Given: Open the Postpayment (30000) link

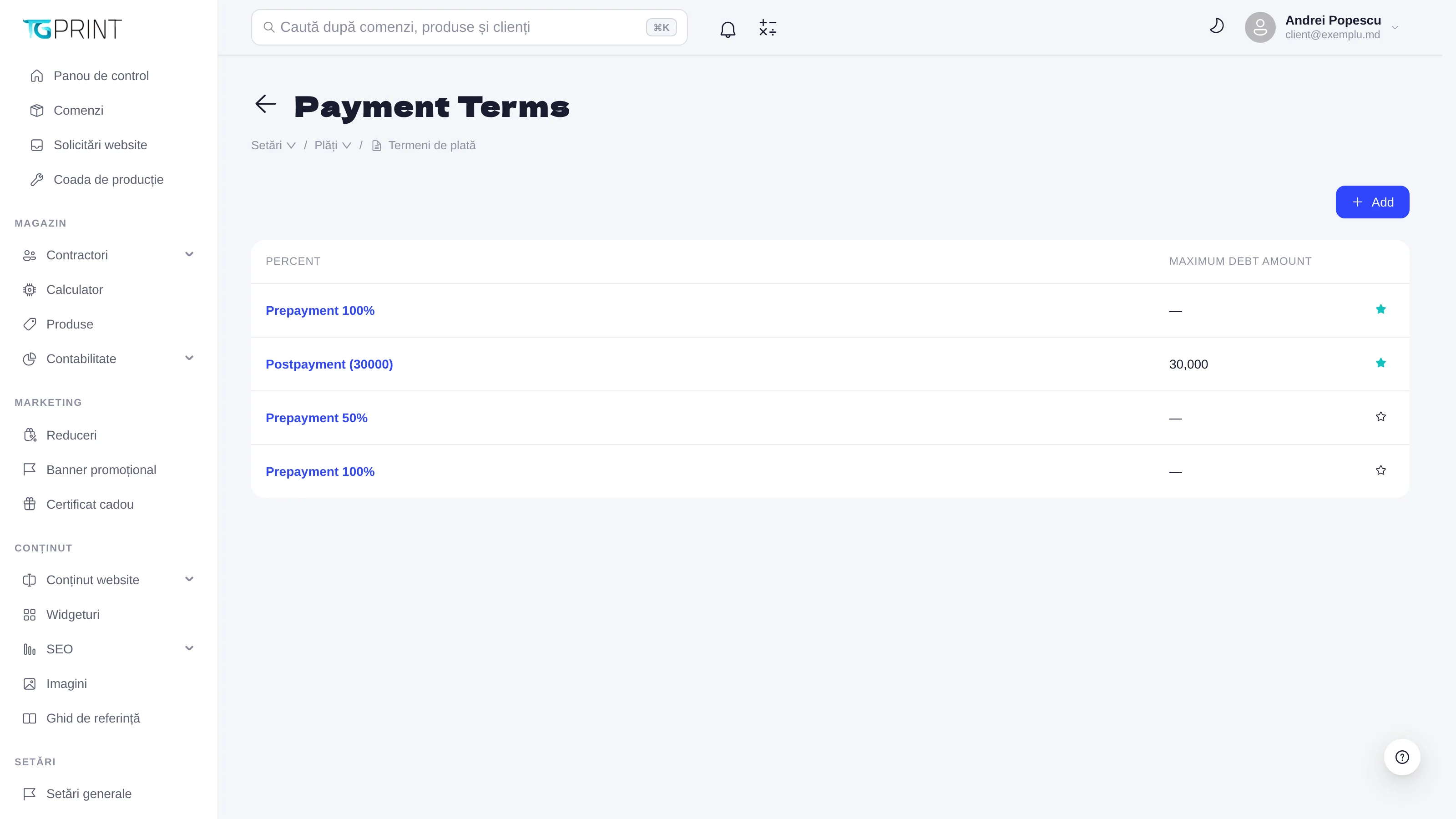Looking at the screenshot, I should point(329,364).
